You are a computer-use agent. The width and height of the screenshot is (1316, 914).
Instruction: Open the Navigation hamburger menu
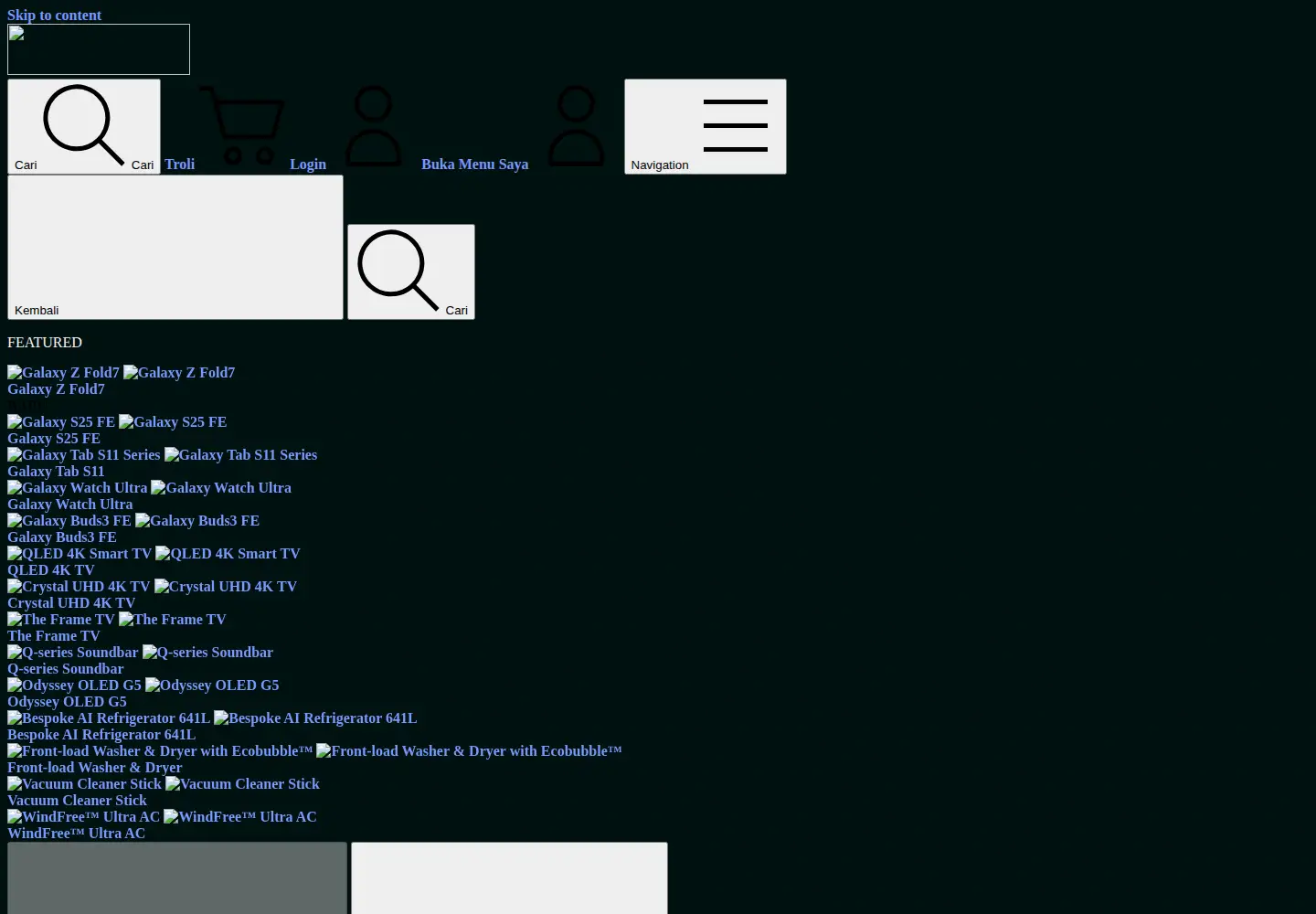pos(706,126)
